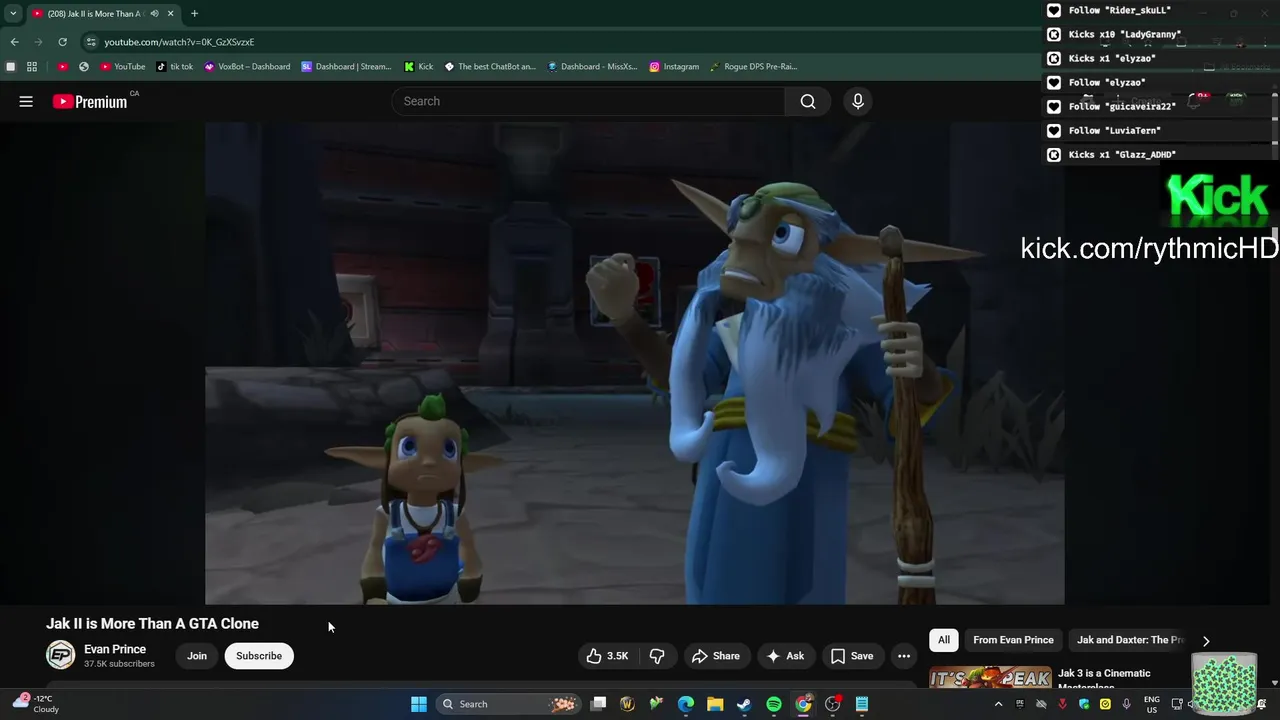Image resolution: width=1280 pixels, height=720 pixels.
Task: Open File Explorer from the taskbar
Action: tap(715, 704)
